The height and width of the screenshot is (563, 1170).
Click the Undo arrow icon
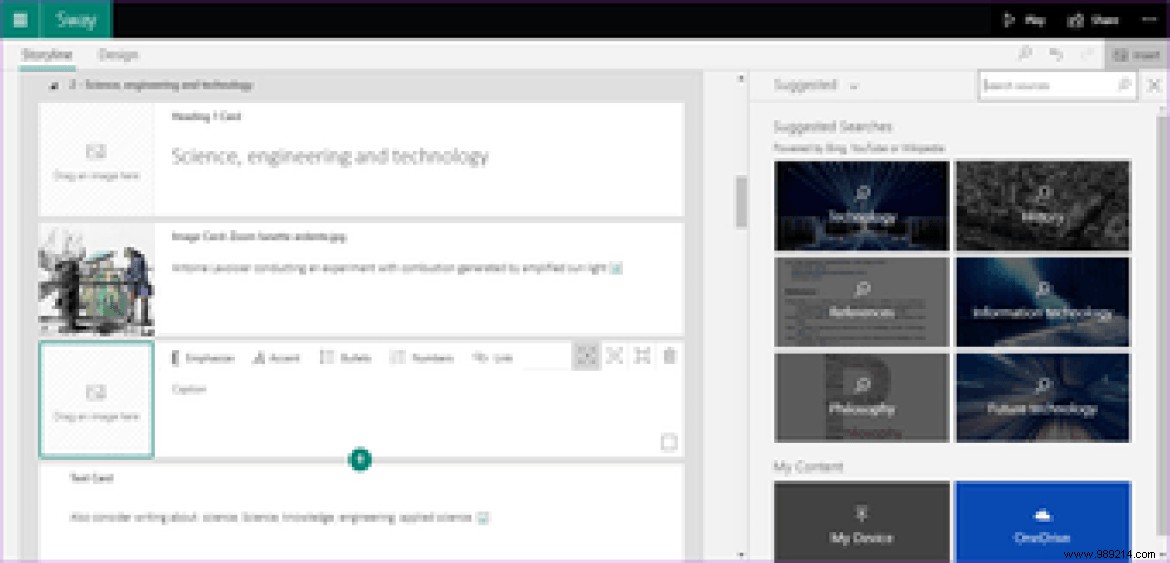[1056, 54]
